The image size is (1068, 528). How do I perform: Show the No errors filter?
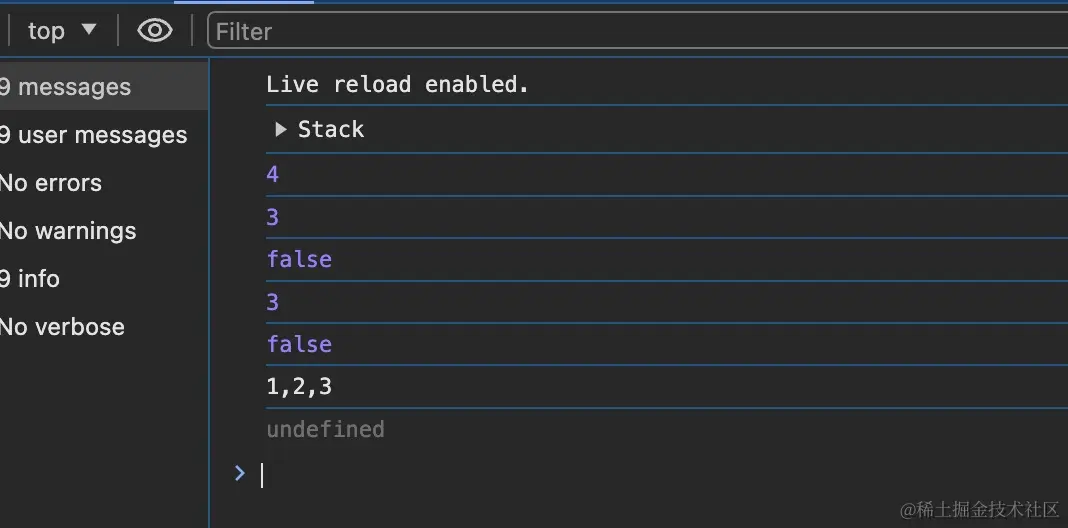point(51,183)
